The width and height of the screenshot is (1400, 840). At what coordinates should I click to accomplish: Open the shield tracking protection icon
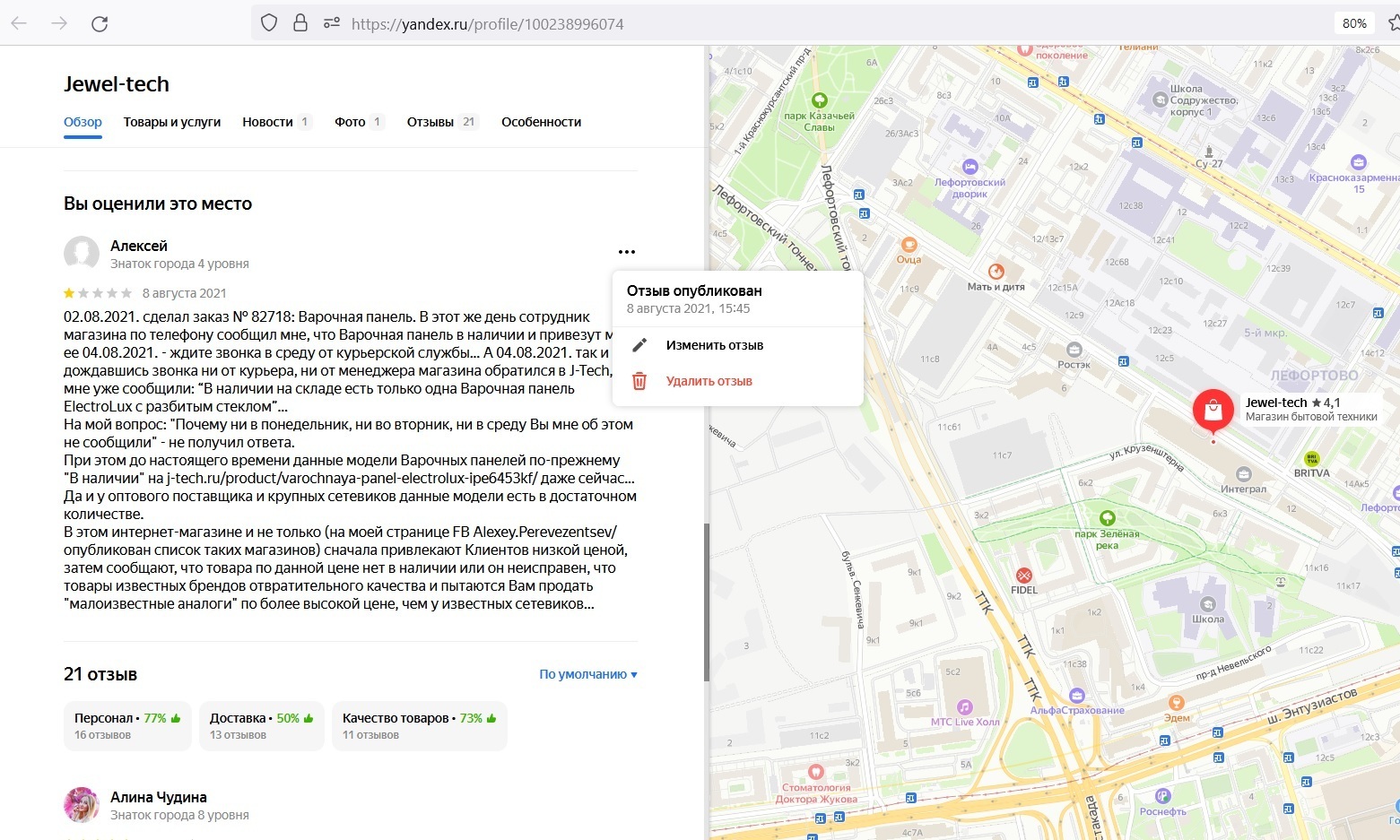coord(269,23)
